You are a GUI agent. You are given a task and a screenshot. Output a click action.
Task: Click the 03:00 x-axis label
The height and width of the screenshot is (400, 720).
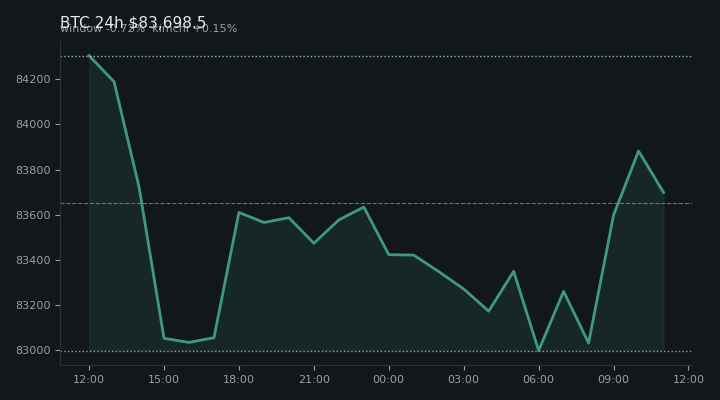coord(463,379)
